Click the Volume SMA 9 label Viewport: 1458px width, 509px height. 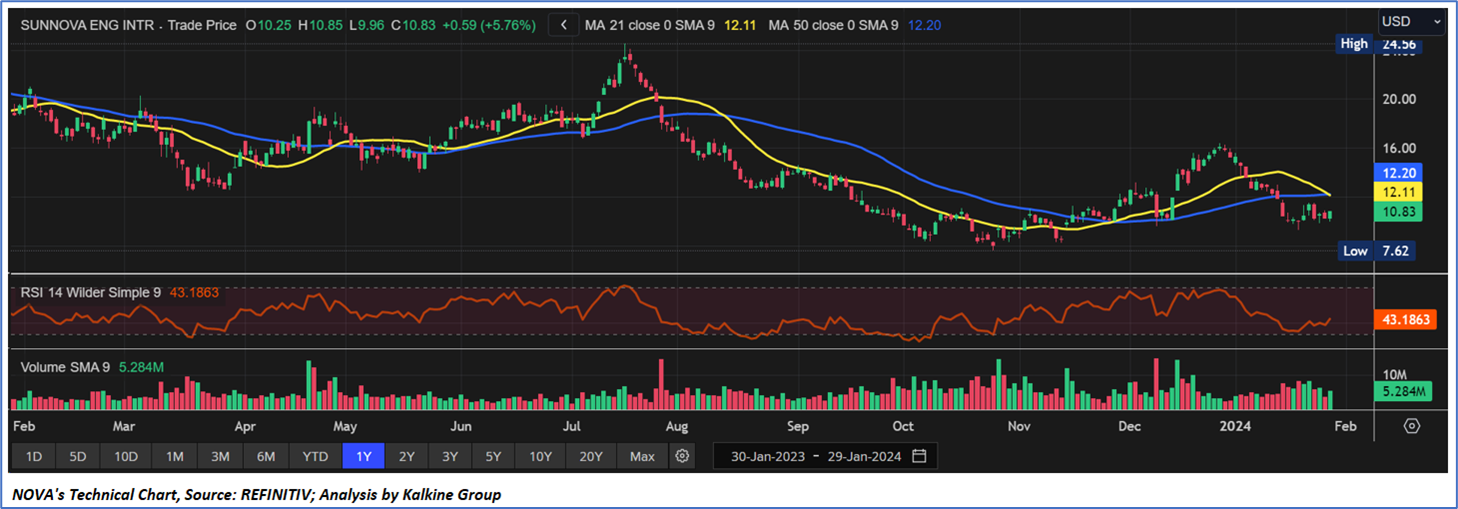pyautogui.click(x=65, y=367)
